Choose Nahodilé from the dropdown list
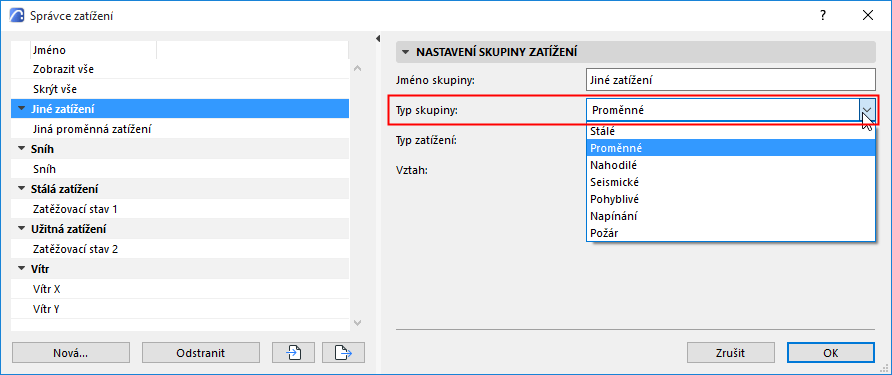The width and height of the screenshot is (892, 375). click(730, 165)
